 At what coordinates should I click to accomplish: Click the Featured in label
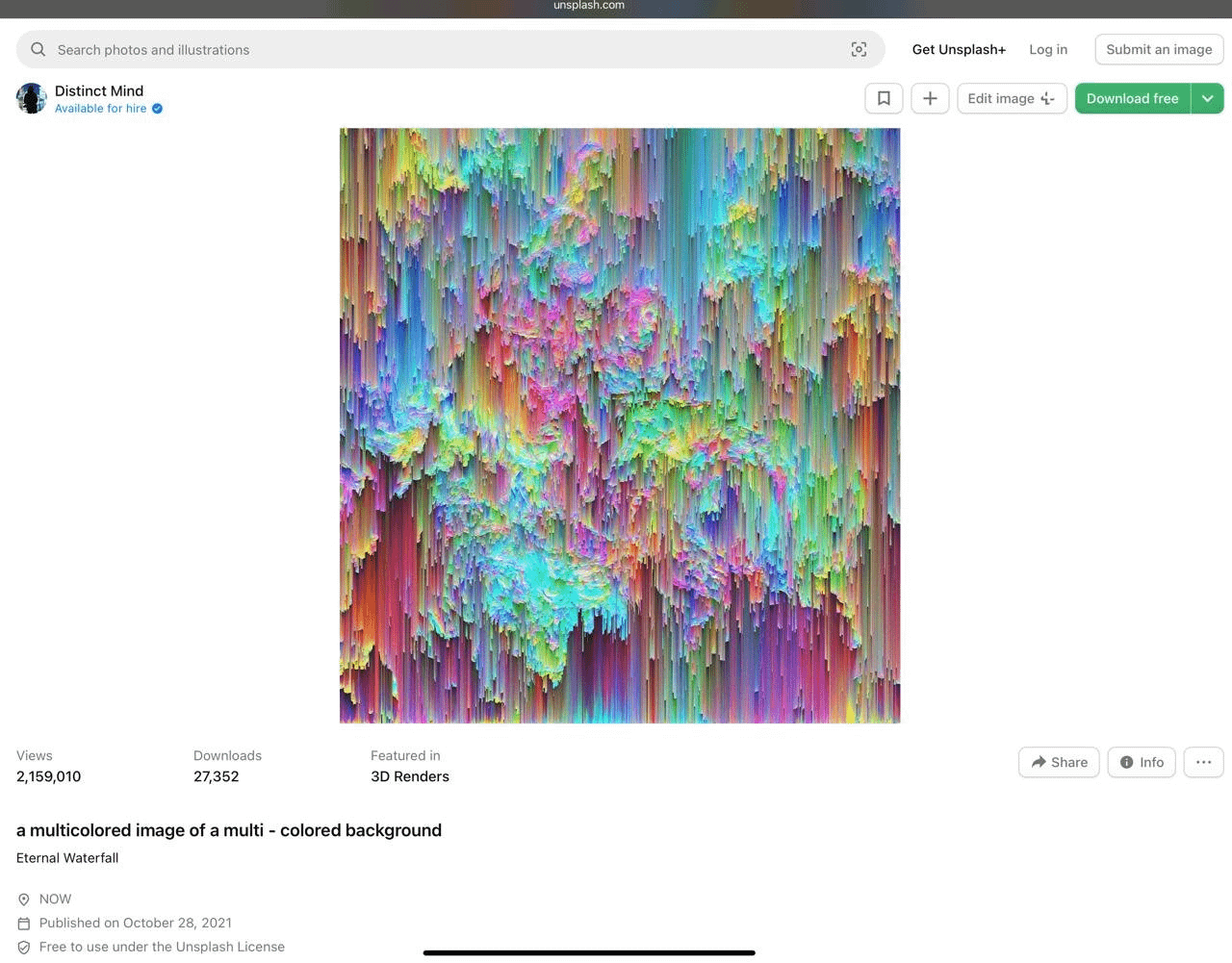[x=405, y=755]
